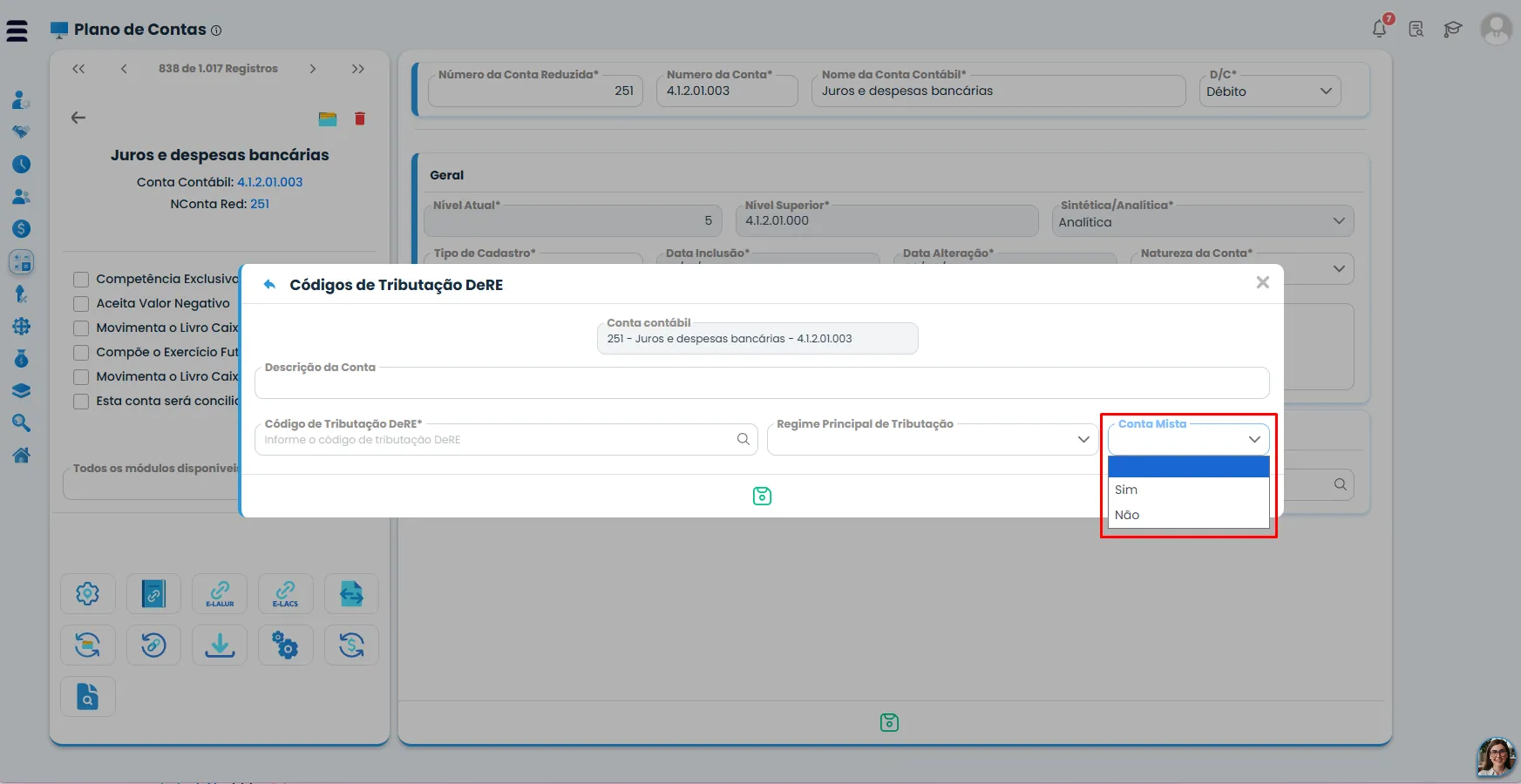This screenshot has width=1521, height=784.
Task: Click the Nível Superior field
Action: (886, 221)
